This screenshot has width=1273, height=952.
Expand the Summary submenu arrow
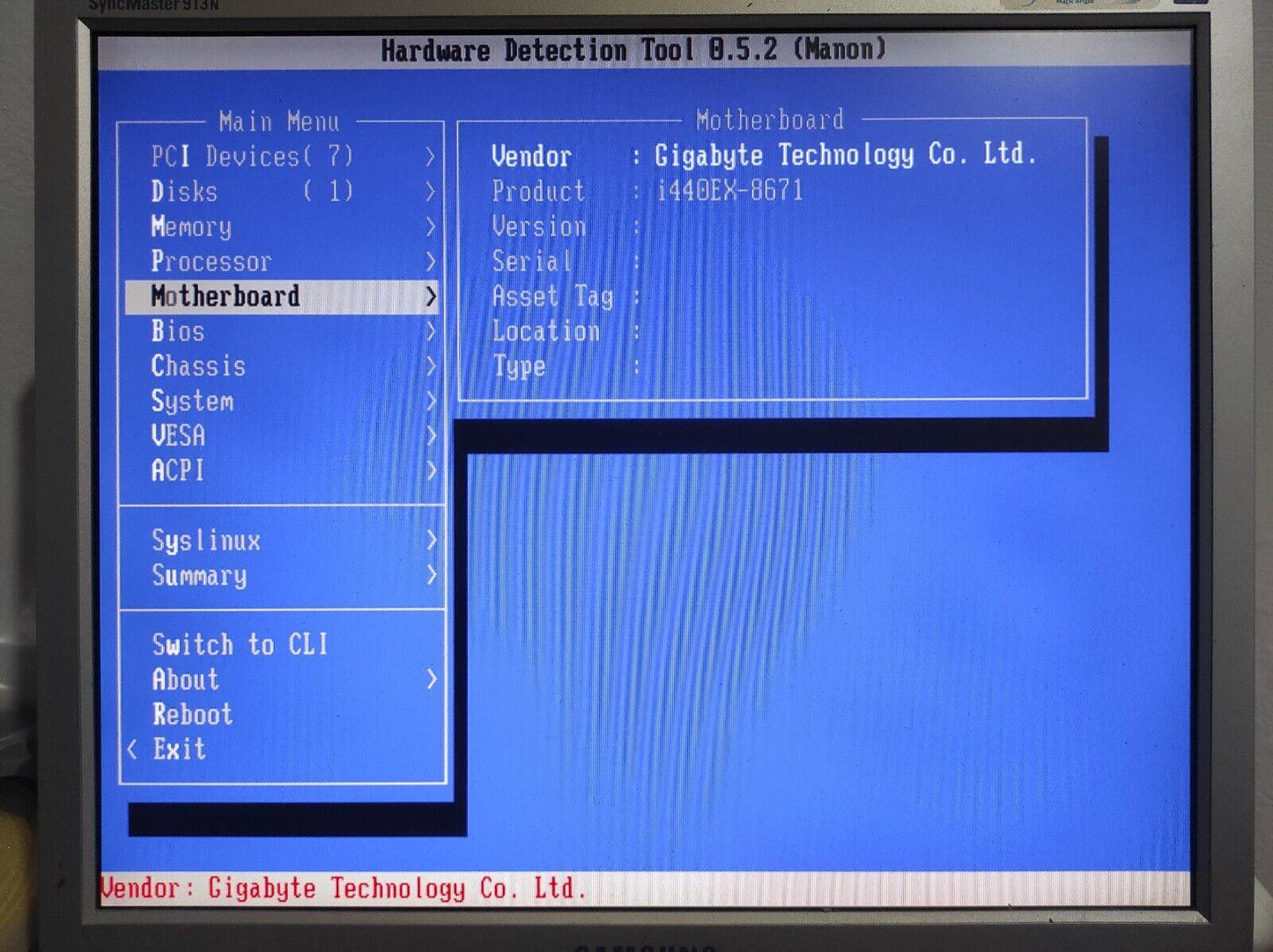431,575
